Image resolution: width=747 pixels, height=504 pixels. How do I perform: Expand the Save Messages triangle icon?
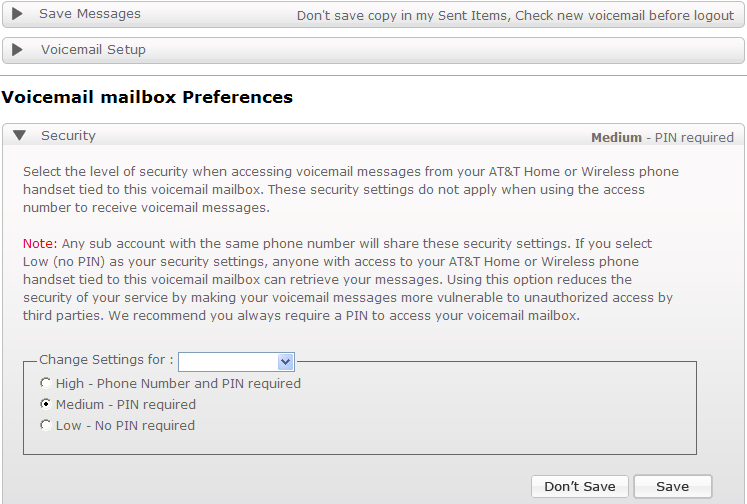coord(17,15)
